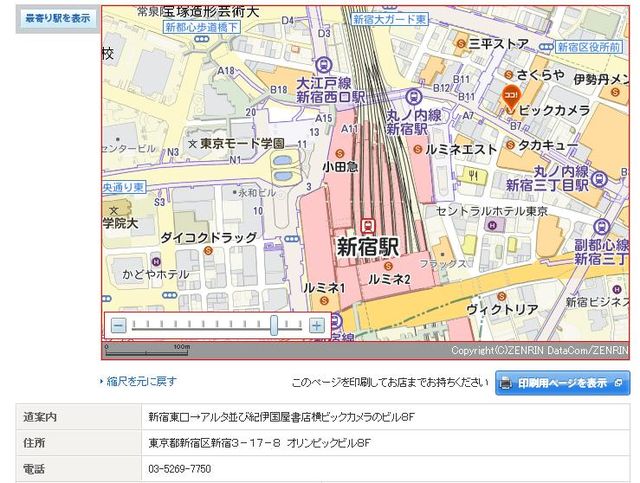This screenshot has height=483, width=640.
Task: Click the ルミネエスト shop icon
Action: click(x=416, y=148)
